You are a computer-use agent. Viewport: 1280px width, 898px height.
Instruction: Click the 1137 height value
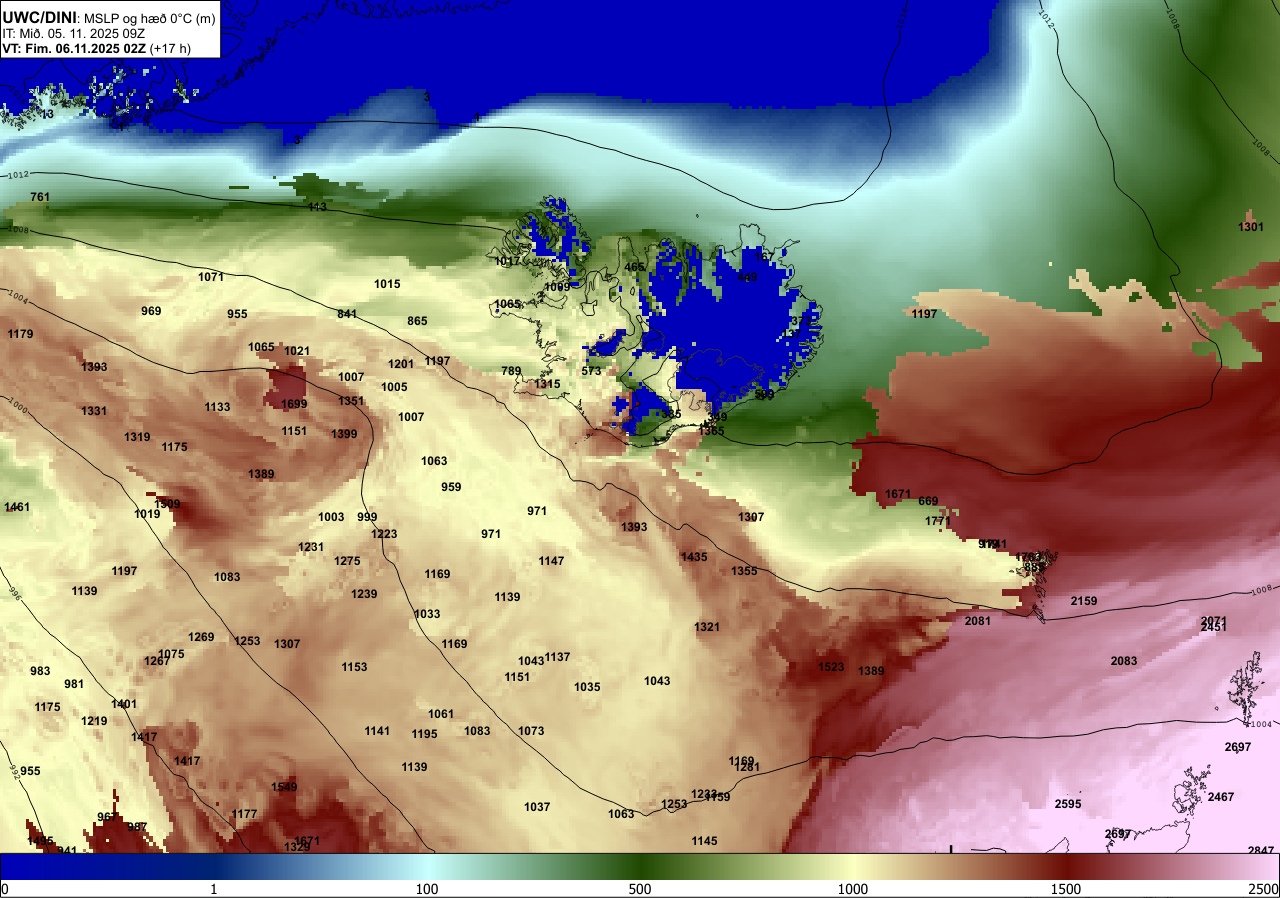point(557,657)
